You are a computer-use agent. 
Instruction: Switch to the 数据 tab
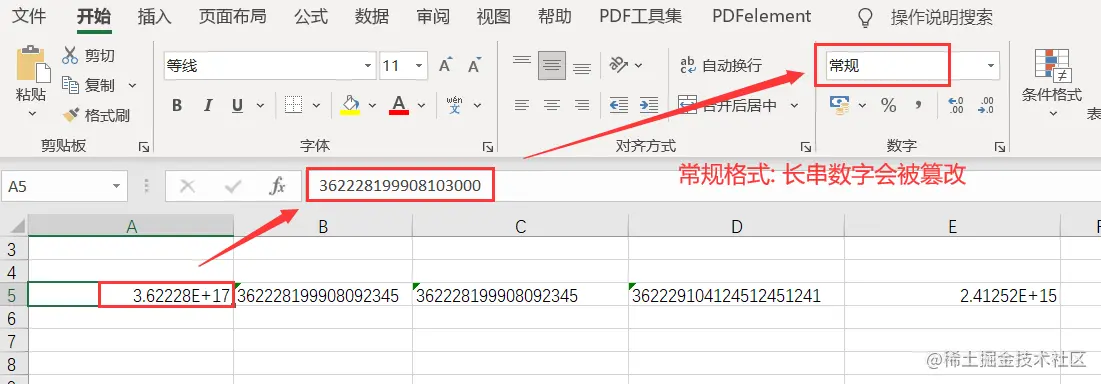point(372,17)
